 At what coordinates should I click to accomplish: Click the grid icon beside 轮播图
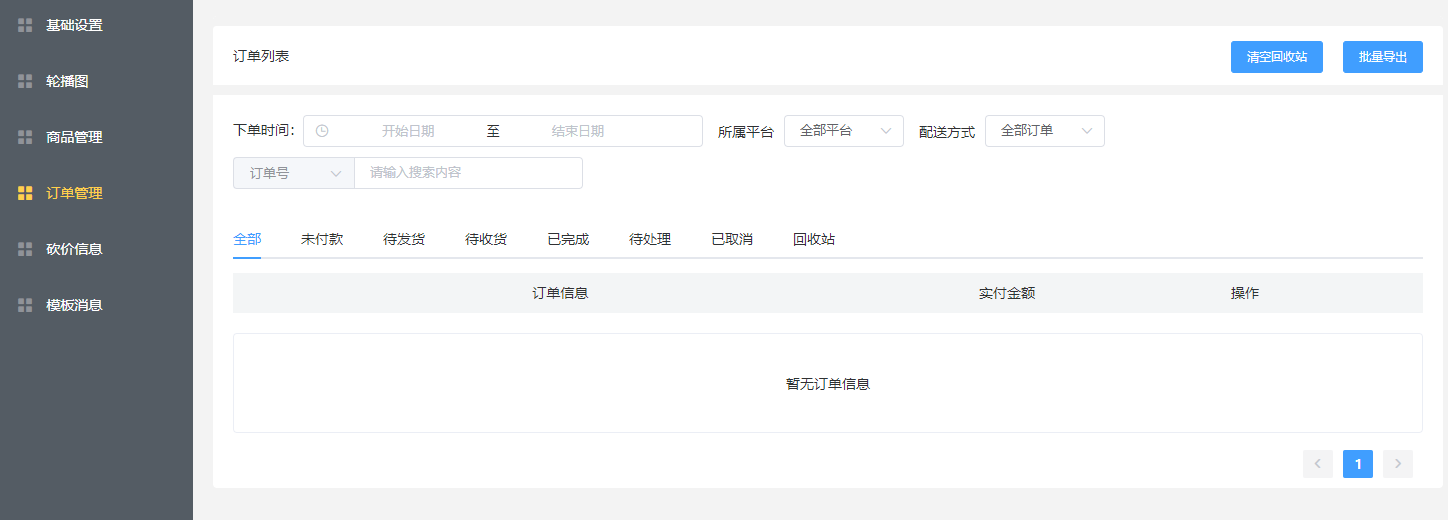(25, 81)
